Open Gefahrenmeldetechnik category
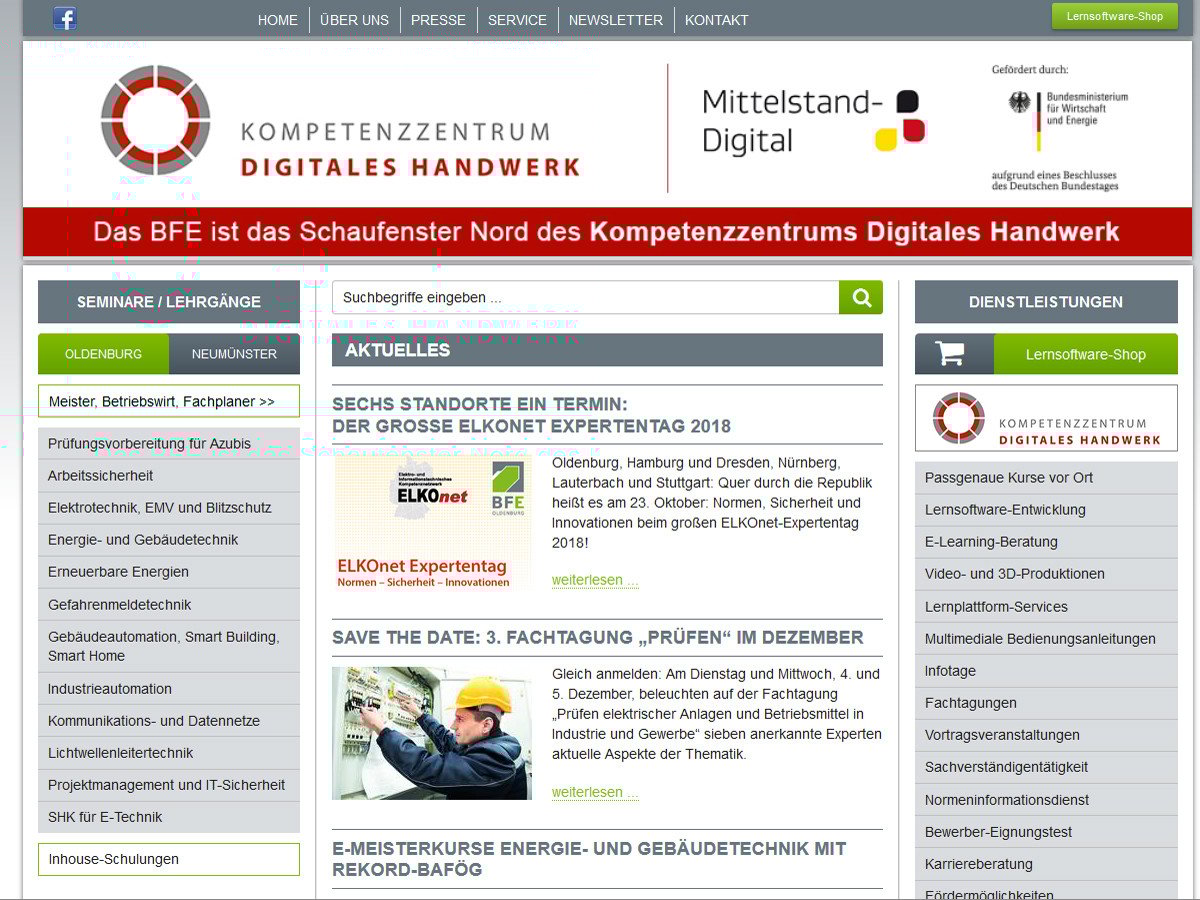The image size is (1200, 900). pos(169,605)
